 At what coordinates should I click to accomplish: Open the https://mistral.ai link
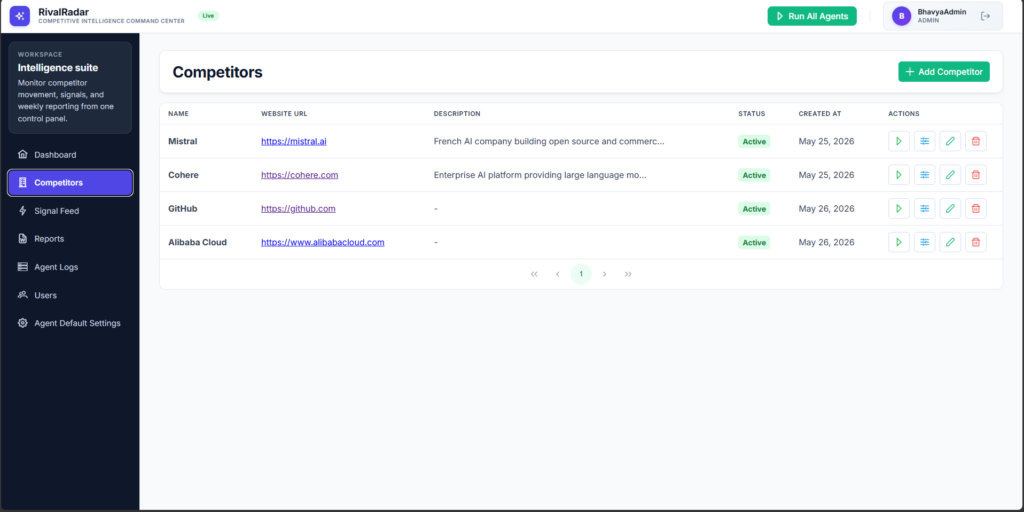point(294,141)
